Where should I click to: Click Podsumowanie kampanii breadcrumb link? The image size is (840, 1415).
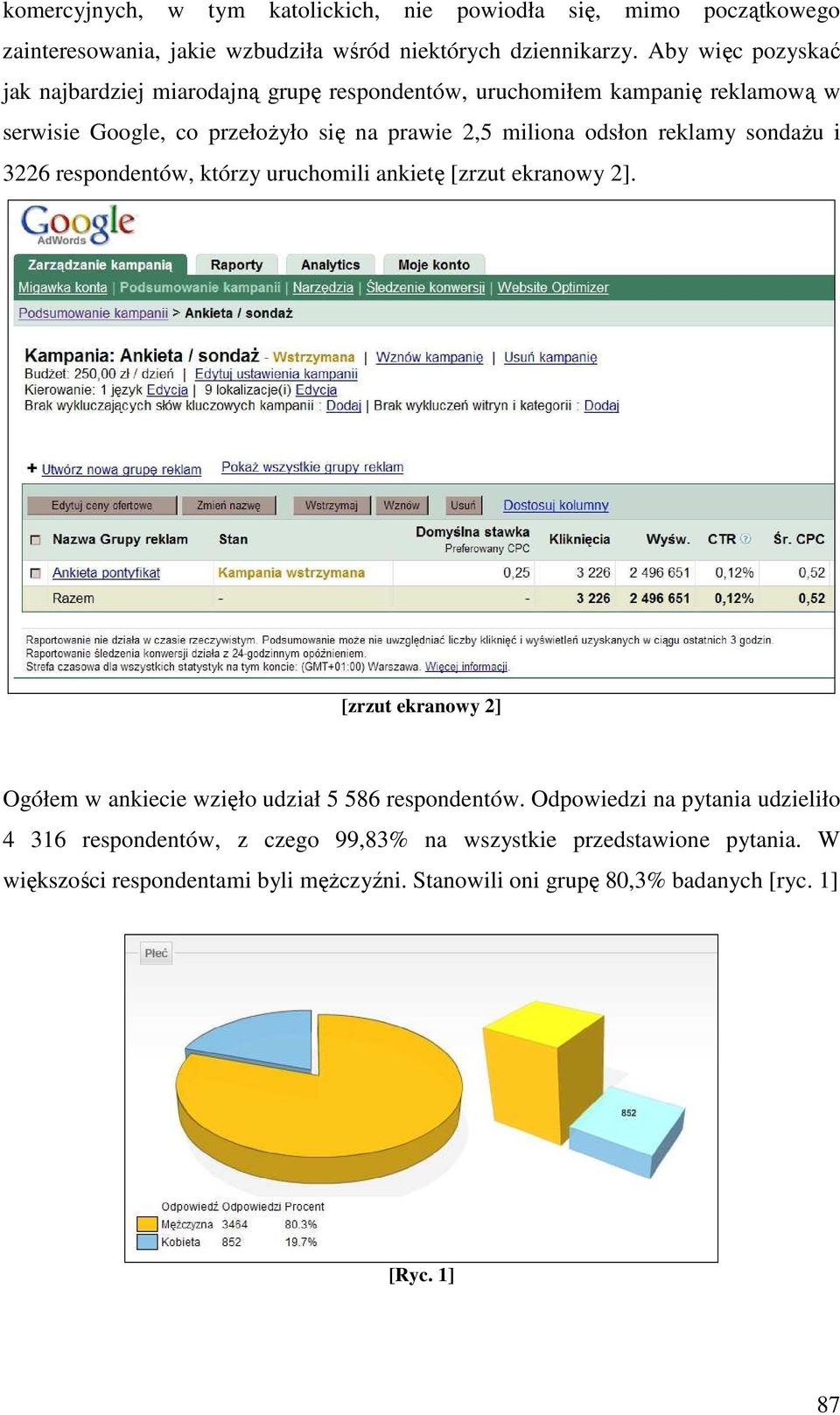pyautogui.click(x=93, y=312)
